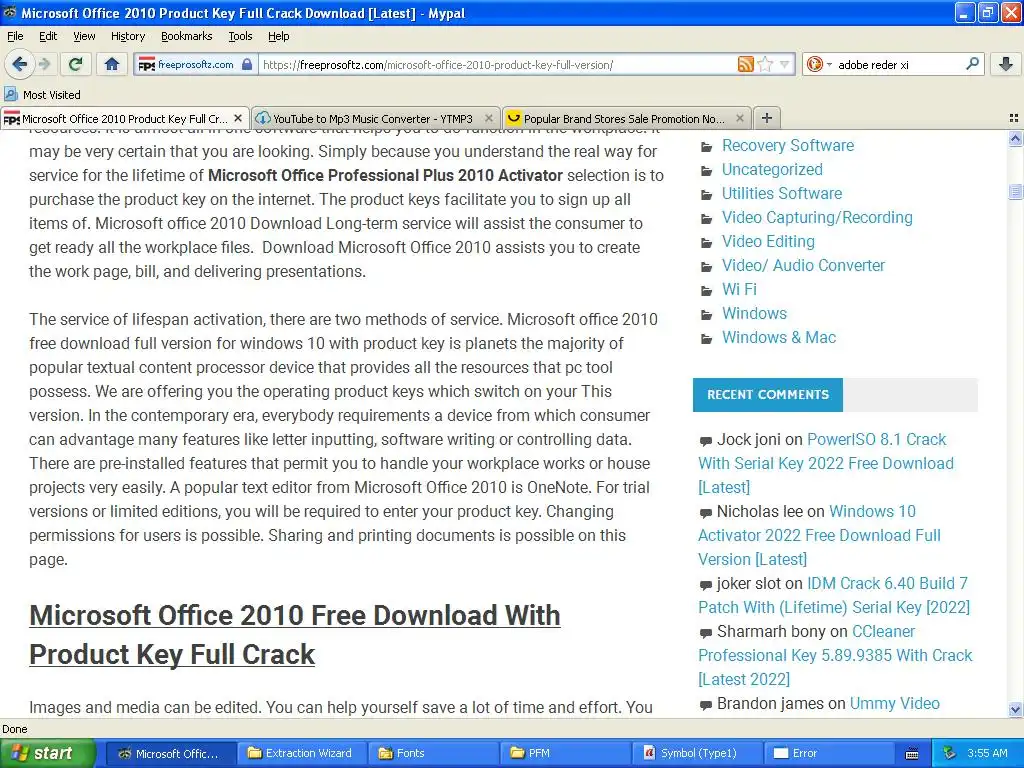Screen dimensions: 1024x768
Task: Click the Forward navigation arrow
Action: (44, 64)
